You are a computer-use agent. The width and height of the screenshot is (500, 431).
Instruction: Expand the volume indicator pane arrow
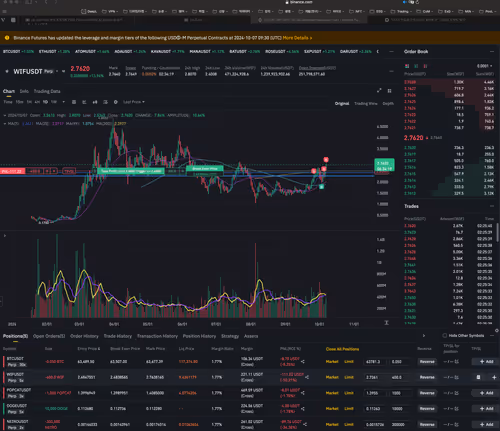click(5, 236)
